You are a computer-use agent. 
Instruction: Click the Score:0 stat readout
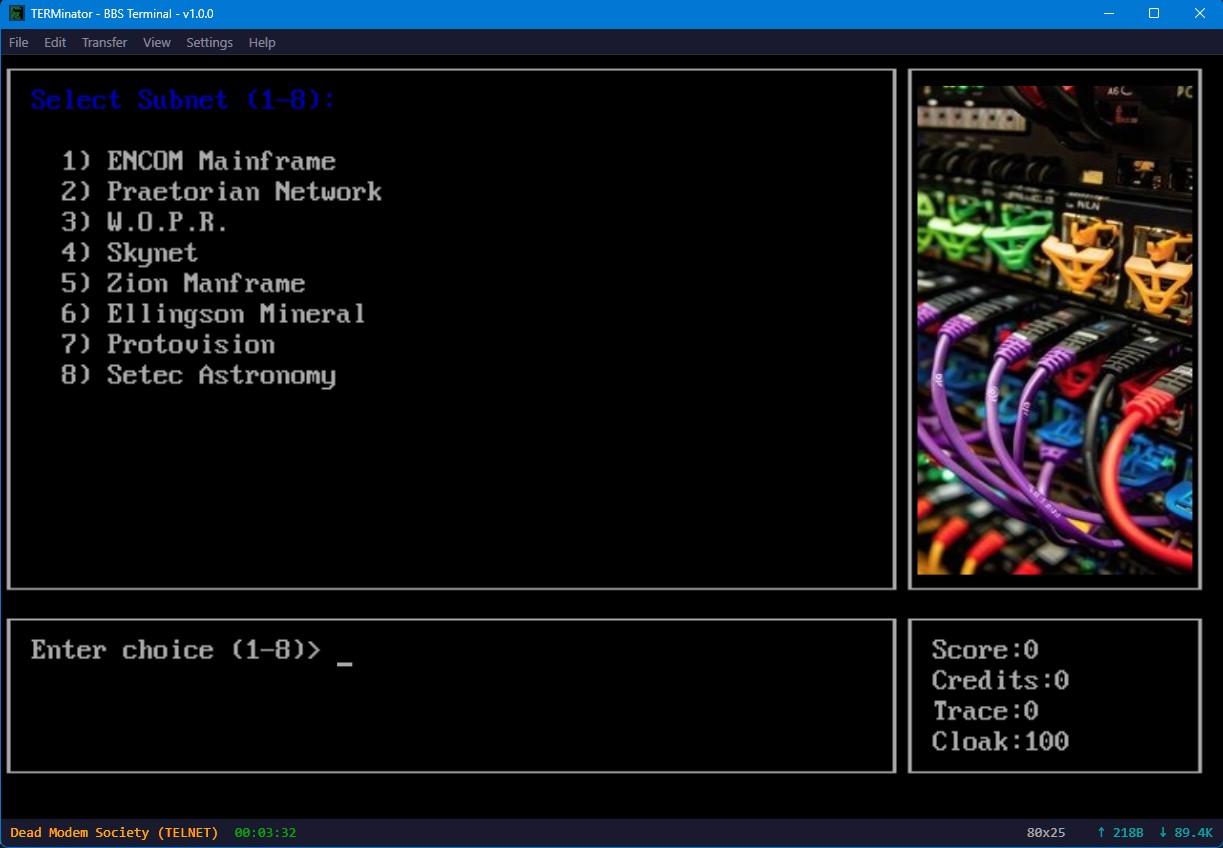pos(985,649)
